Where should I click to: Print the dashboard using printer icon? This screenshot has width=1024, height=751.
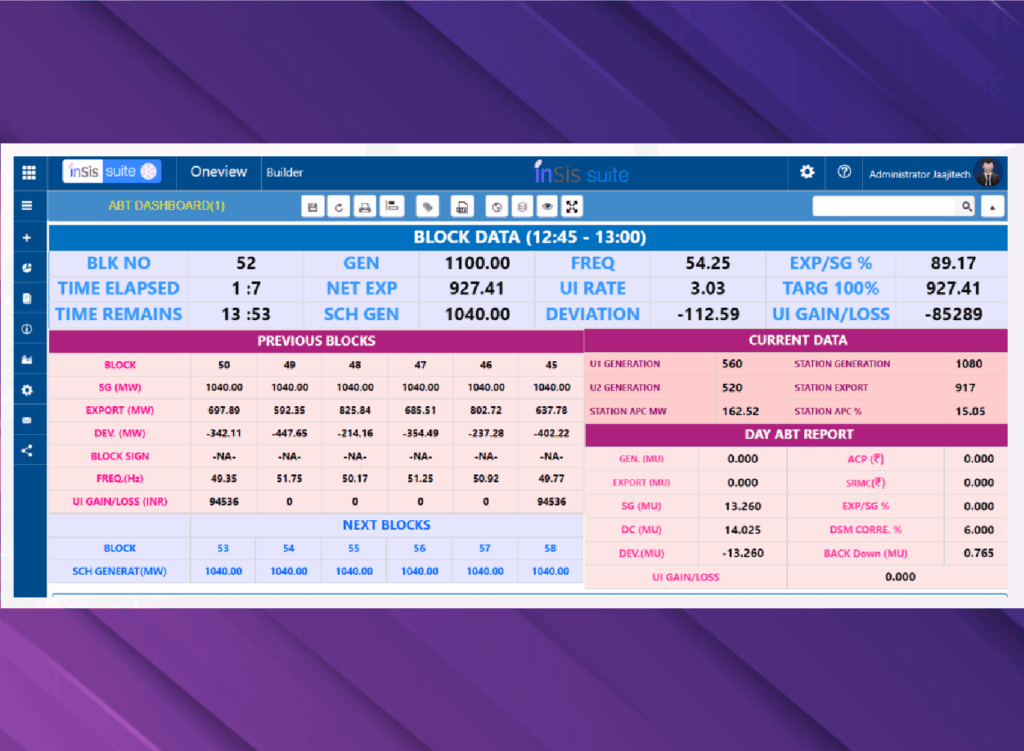[x=366, y=207]
